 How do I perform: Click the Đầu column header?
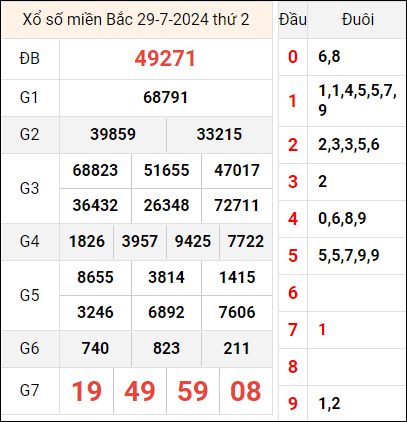(293, 20)
